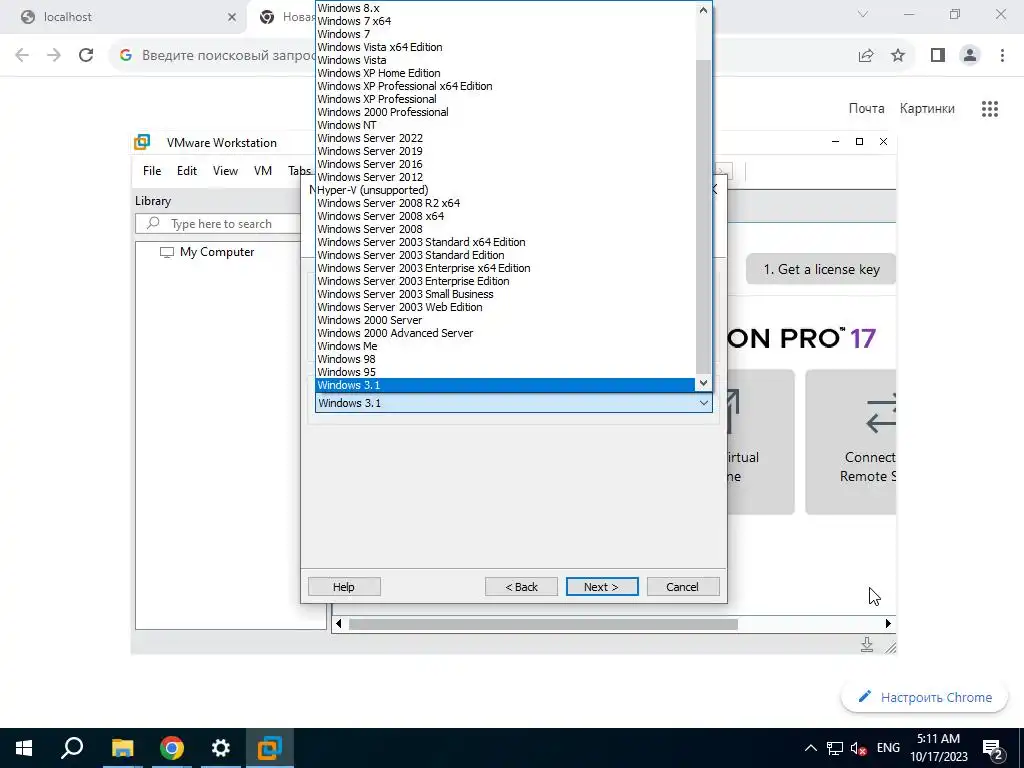This screenshot has height=768, width=1024.
Task: Open Chrome three-dot menu
Action: click(1002, 56)
